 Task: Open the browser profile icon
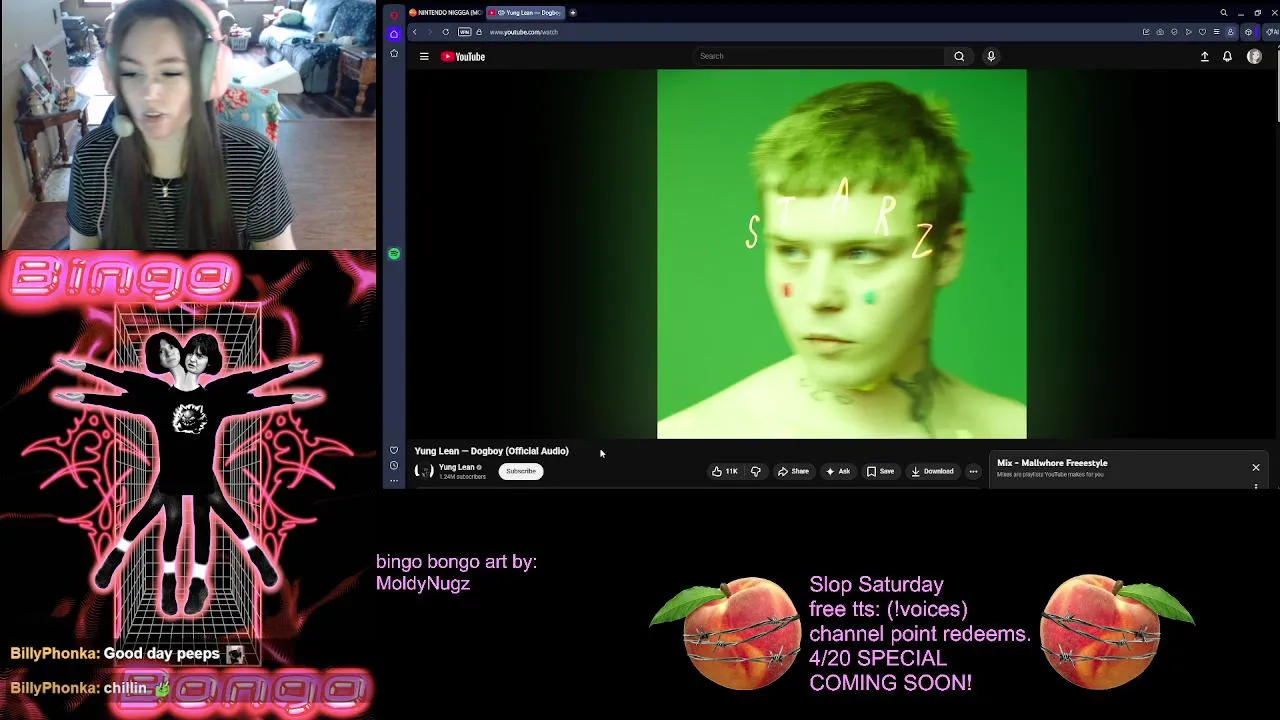pos(1230,32)
